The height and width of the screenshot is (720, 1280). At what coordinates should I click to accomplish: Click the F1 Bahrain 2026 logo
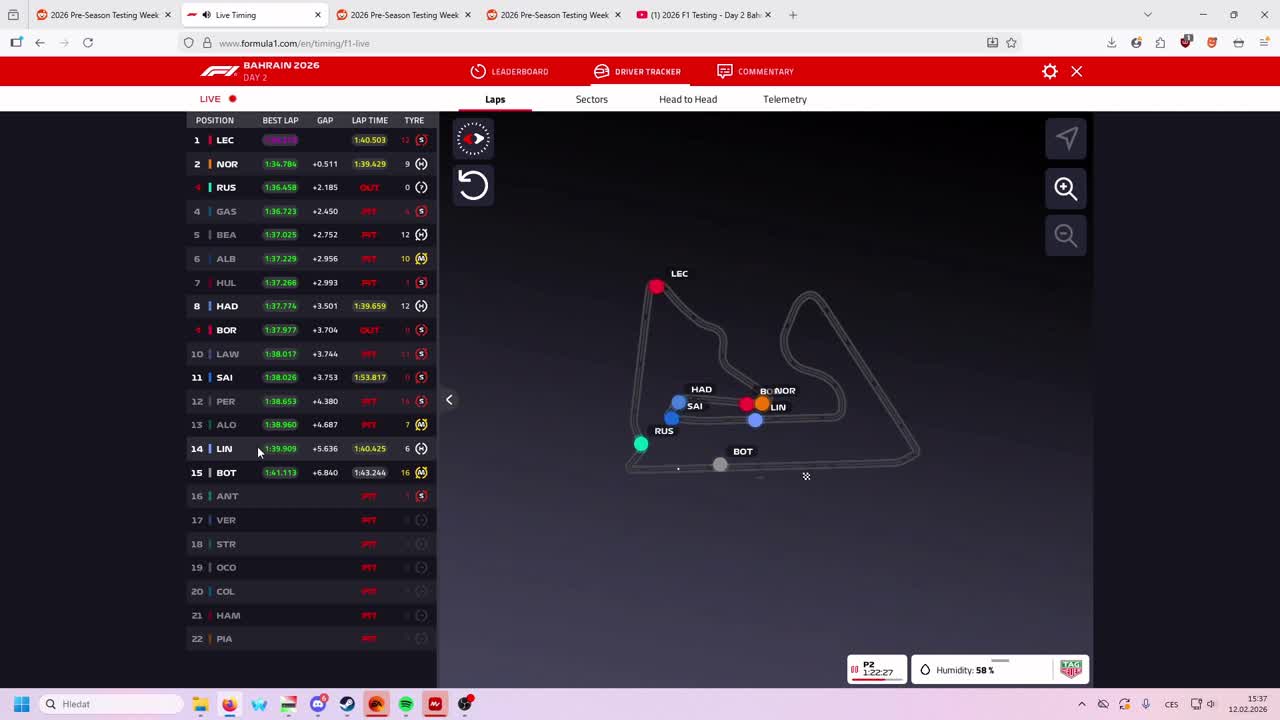pyautogui.click(x=260, y=71)
